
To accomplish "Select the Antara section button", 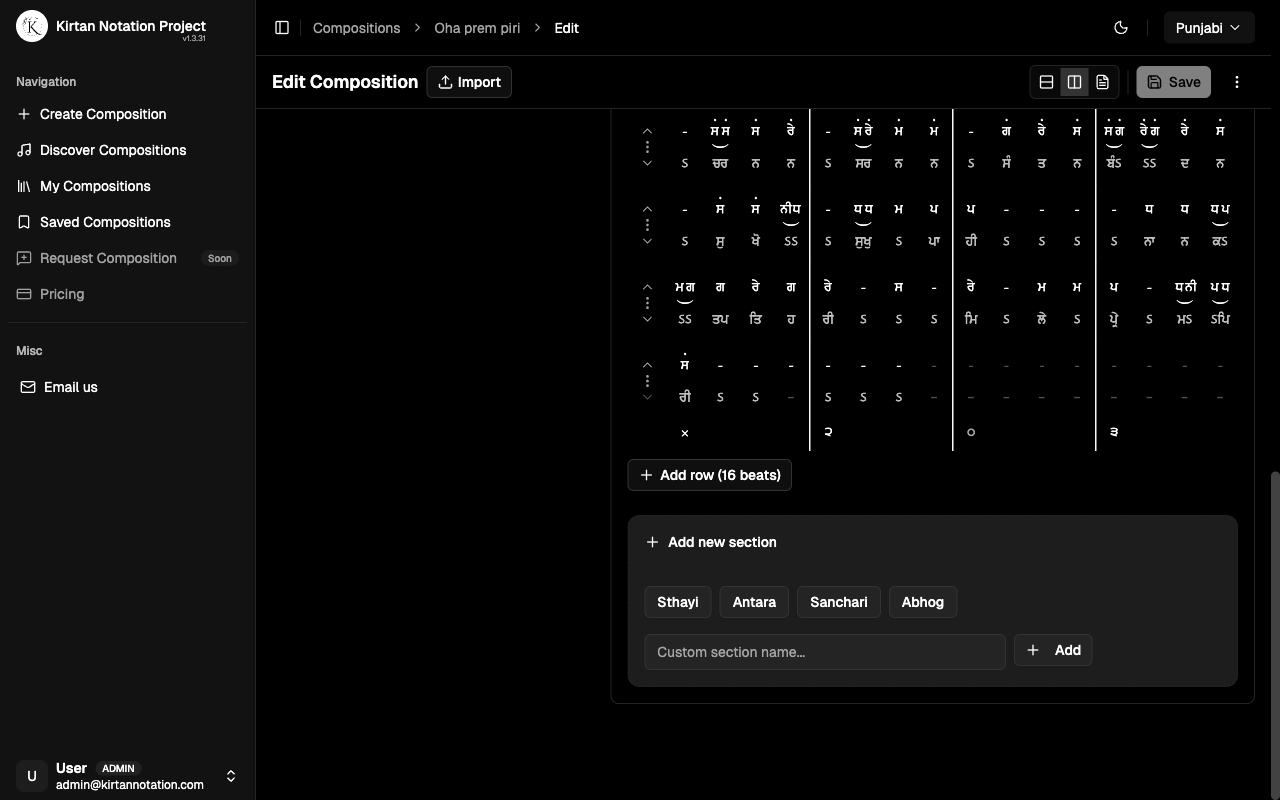I will pyautogui.click(x=754, y=602).
